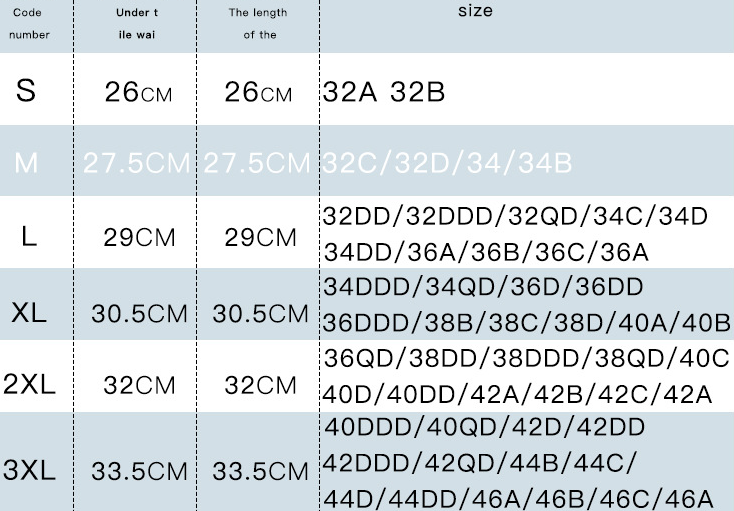Click the 44D/44DD/46A/46B/46C/46A size line
734x511 pixels.
(x=518, y=498)
